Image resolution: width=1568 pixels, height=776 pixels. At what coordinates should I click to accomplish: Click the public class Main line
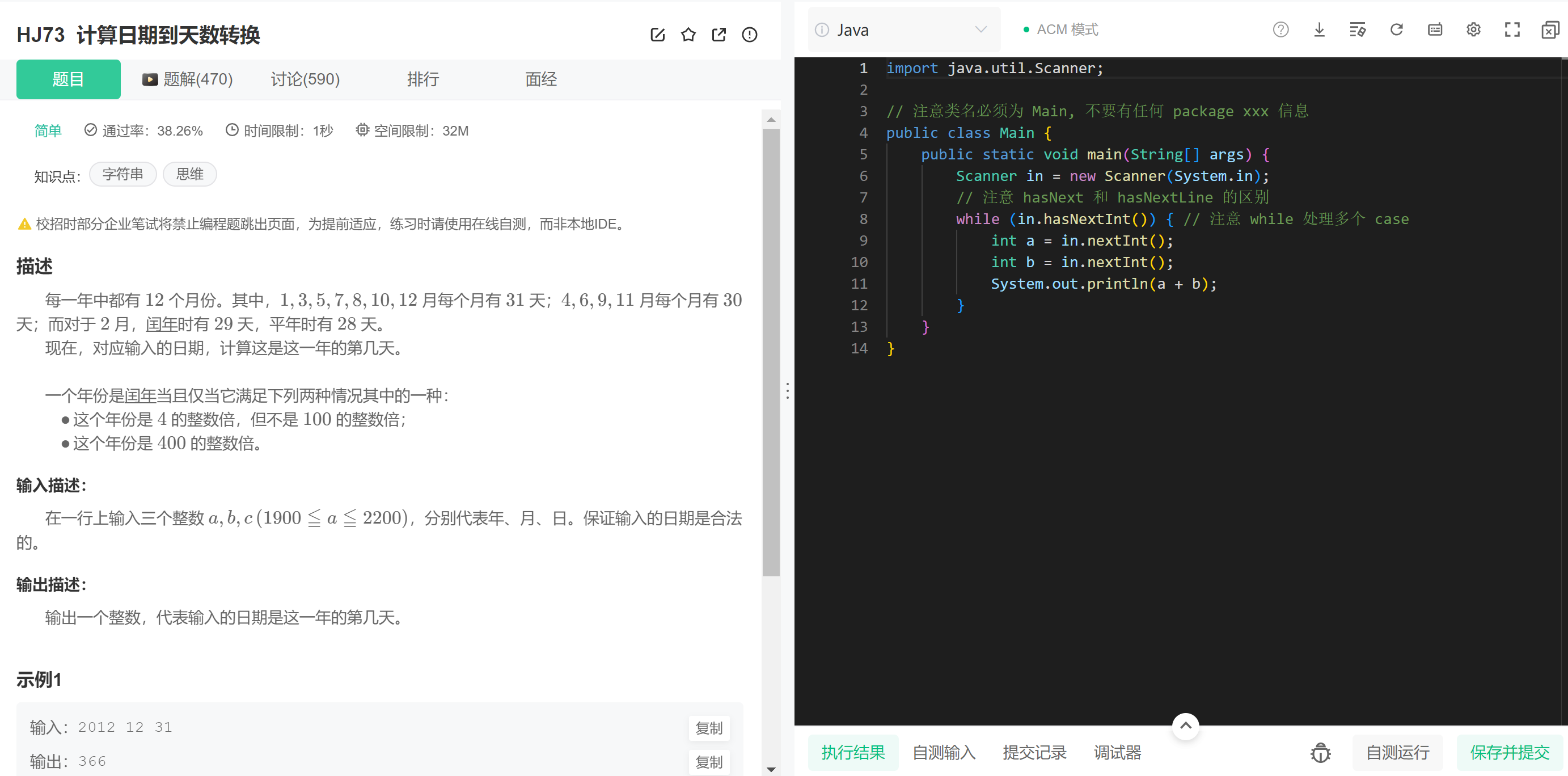point(969,133)
